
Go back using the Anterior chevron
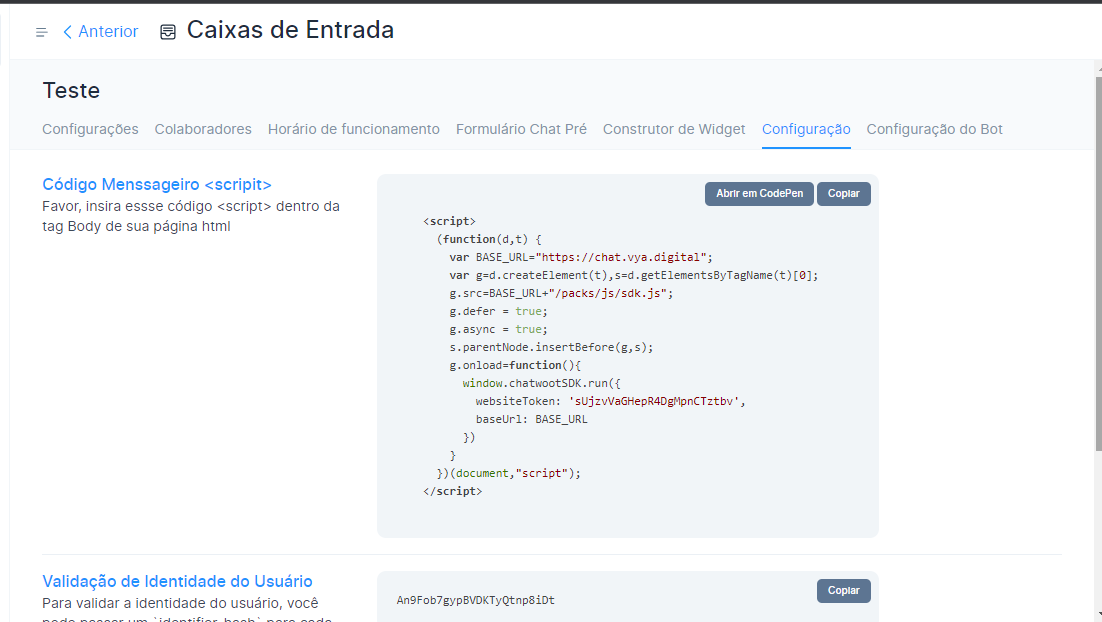pos(68,32)
